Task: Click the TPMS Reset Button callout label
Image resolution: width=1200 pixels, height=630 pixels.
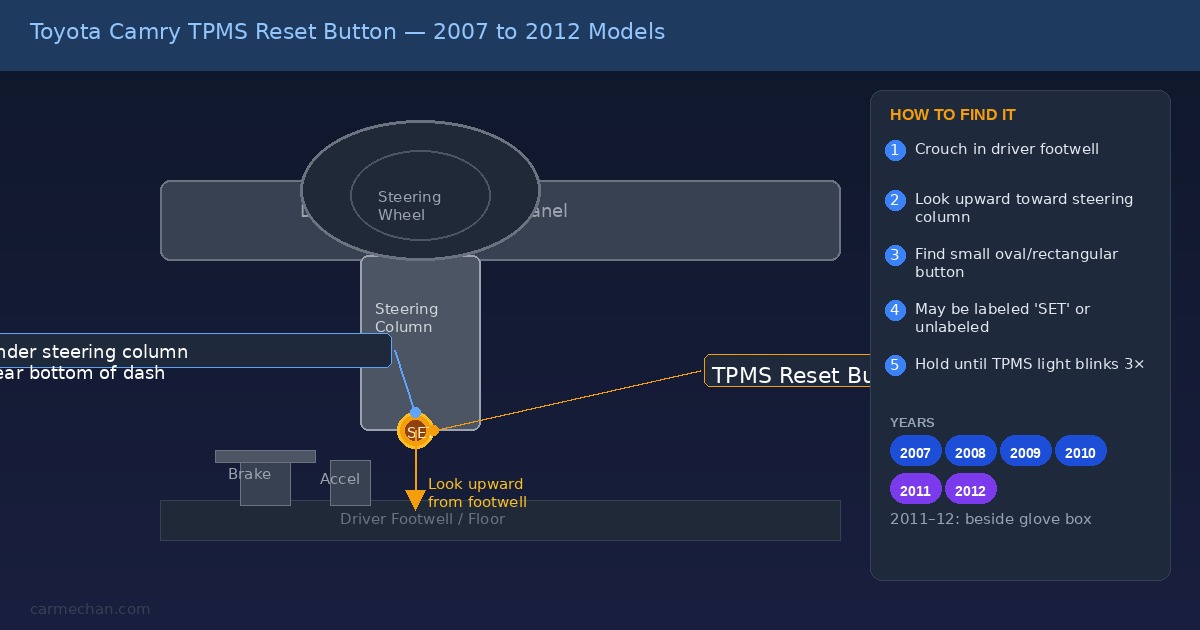Action: 788,371
